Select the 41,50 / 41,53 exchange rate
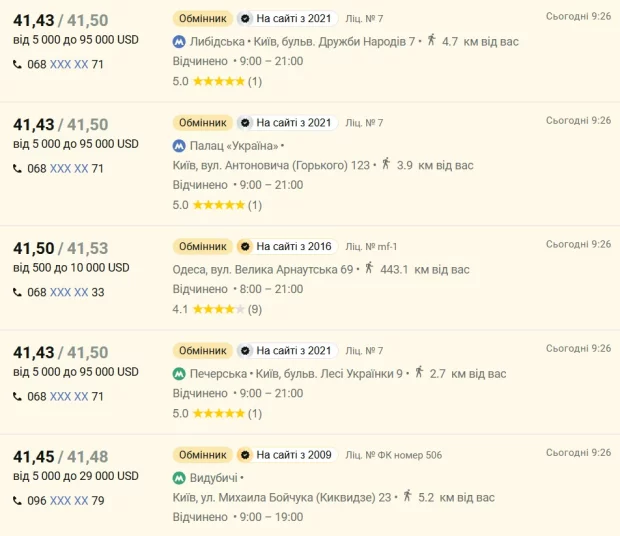 pos(60,249)
